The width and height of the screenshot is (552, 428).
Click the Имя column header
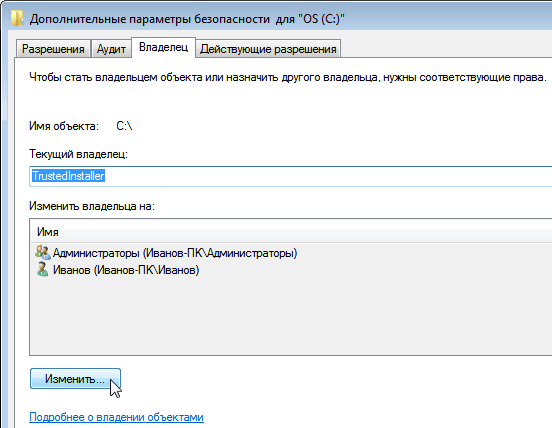click(291, 232)
